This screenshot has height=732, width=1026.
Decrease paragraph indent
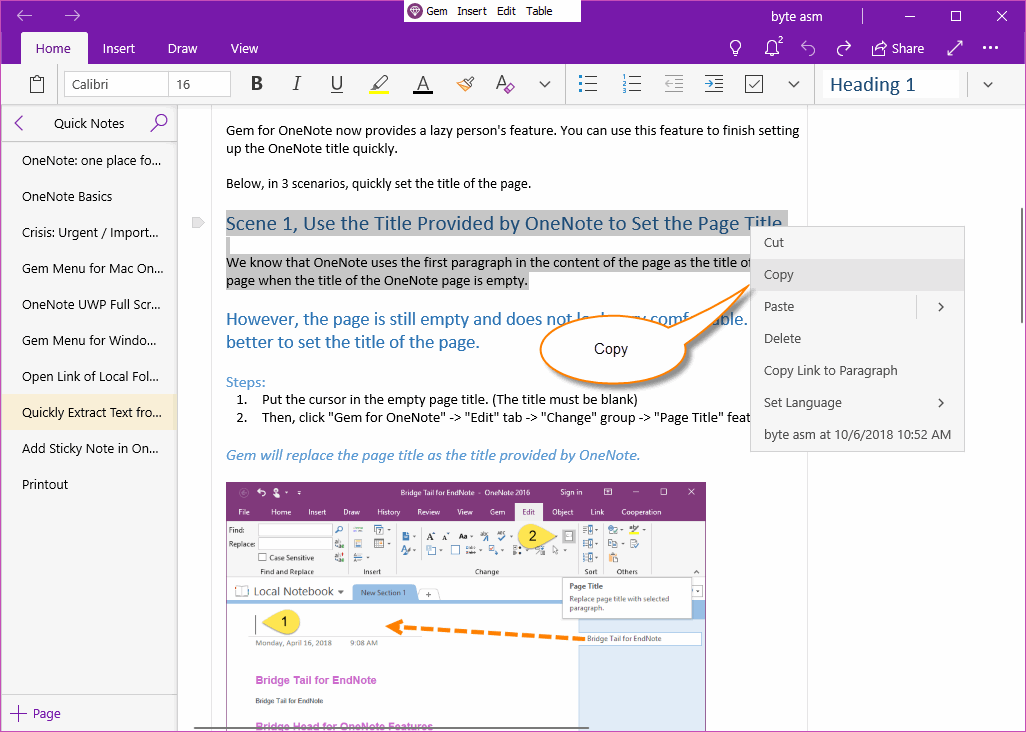[x=673, y=84]
